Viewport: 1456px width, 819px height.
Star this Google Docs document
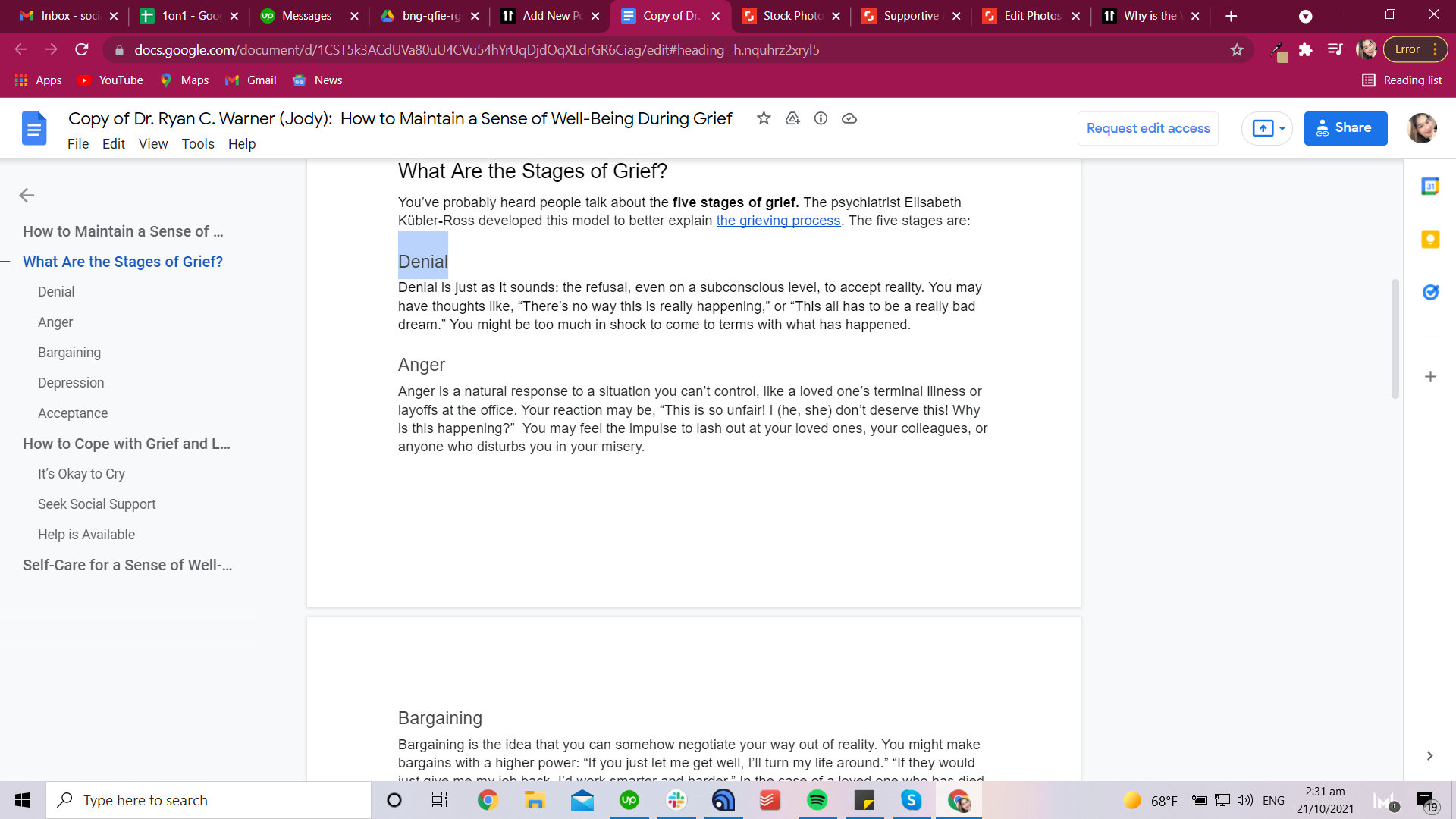[764, 118]
